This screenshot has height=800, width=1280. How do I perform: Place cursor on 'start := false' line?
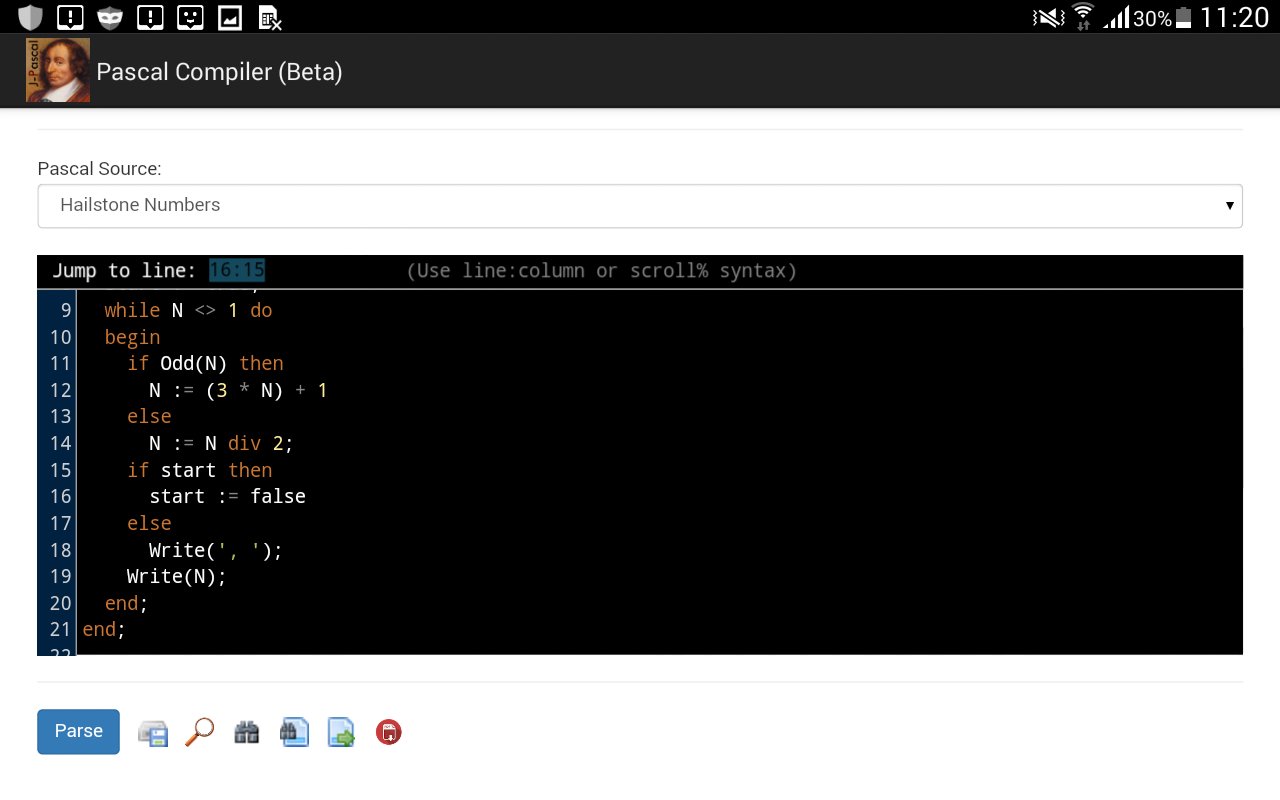(x=227, y=496)
